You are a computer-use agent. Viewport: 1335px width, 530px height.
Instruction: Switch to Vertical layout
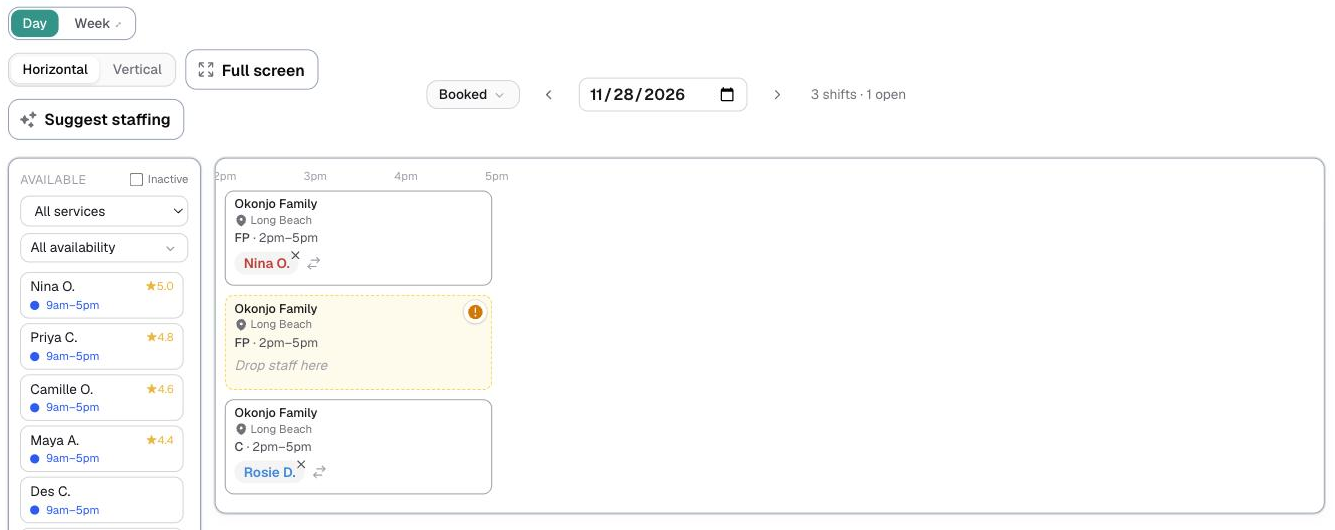coord(137,70)
